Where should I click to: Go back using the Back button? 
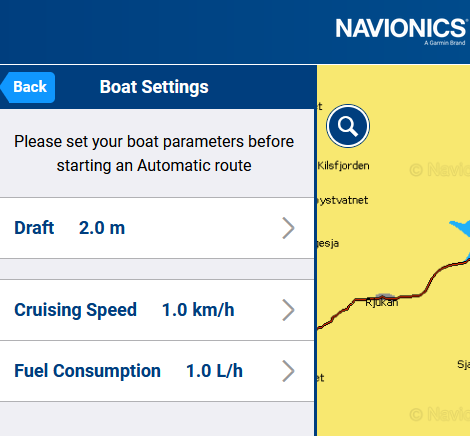tap(28, 87)
